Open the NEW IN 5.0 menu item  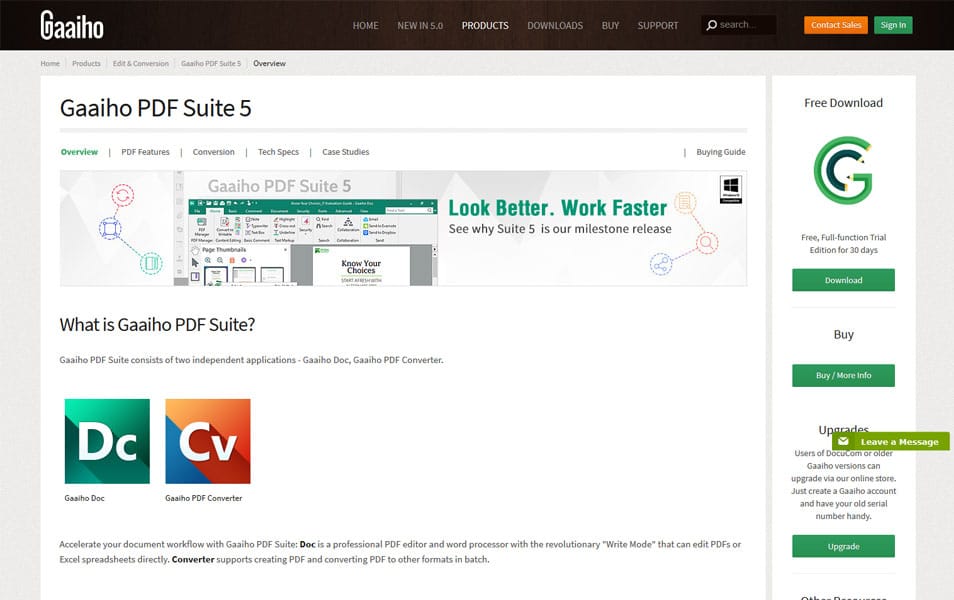pyautogui.click(x=420, y=26)
